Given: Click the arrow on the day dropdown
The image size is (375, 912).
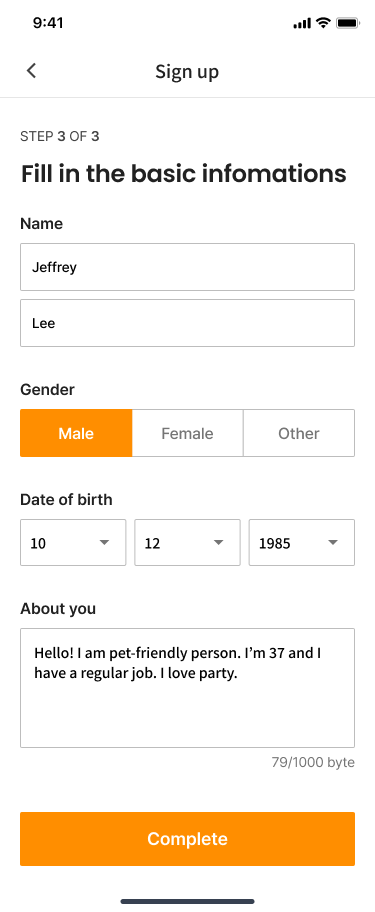Looking at the screenshot, I should (x=104, y=542).
